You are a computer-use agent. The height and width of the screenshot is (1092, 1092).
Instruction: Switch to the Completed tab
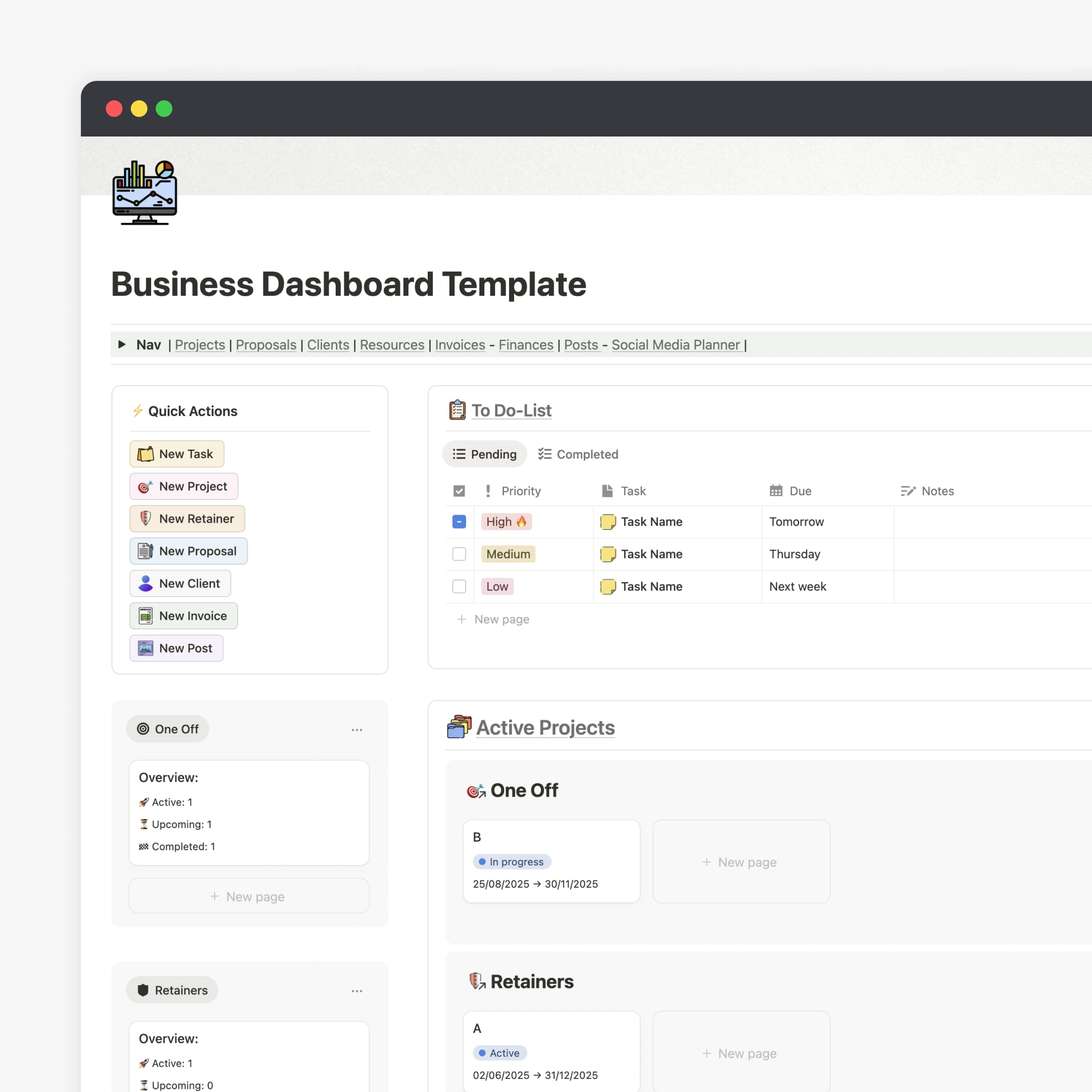(578, 454)
